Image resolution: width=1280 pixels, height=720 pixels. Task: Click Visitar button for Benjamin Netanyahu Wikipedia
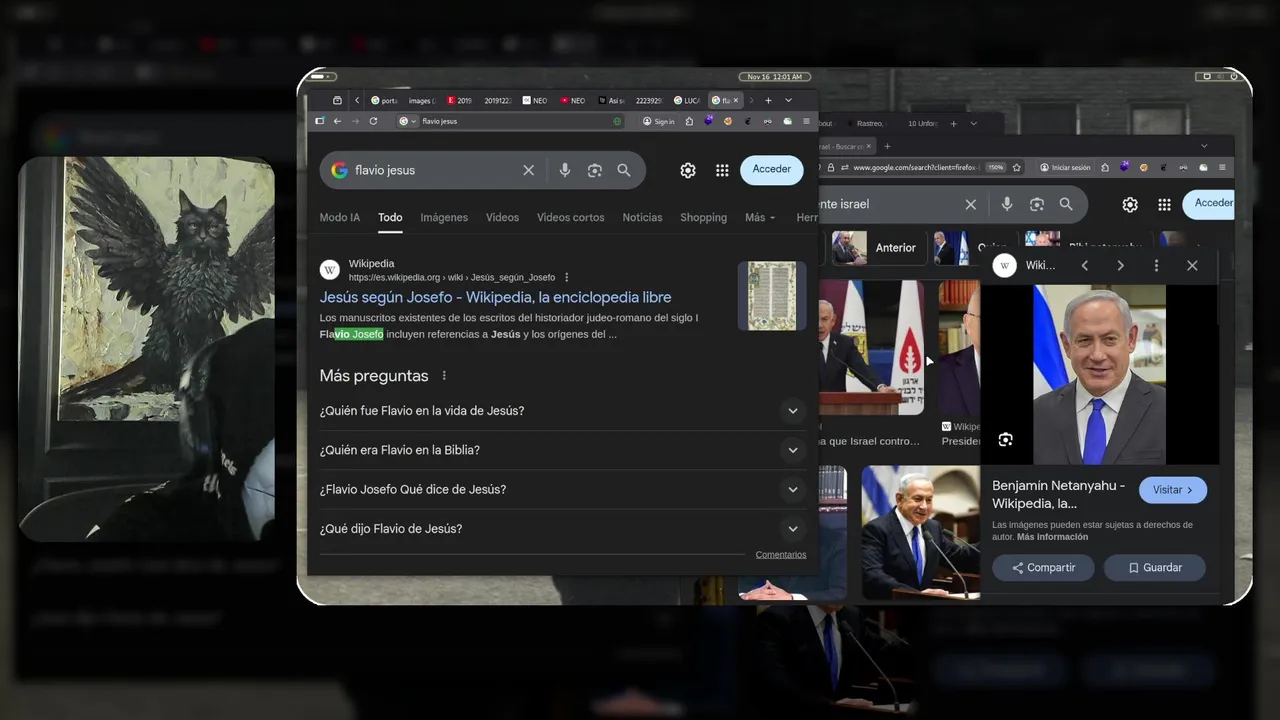(1173, 490)
